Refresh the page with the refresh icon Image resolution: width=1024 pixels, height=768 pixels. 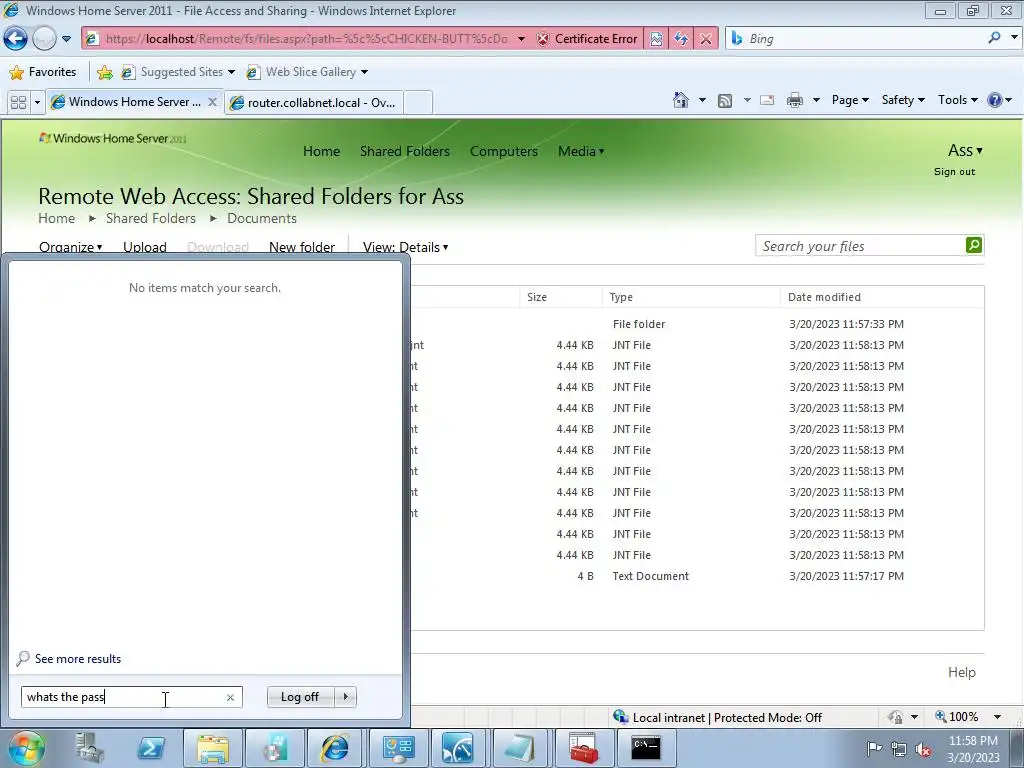click(681, 39)
